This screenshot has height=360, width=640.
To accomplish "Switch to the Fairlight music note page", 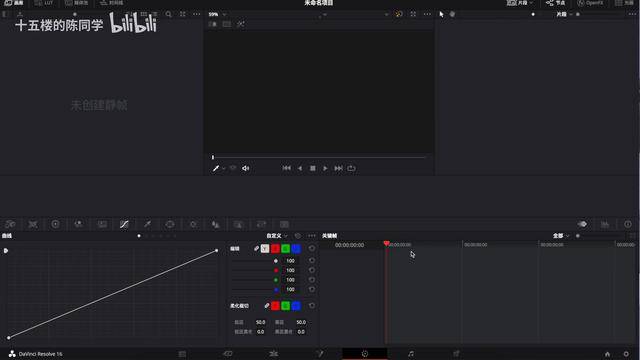I will point(411,354).
